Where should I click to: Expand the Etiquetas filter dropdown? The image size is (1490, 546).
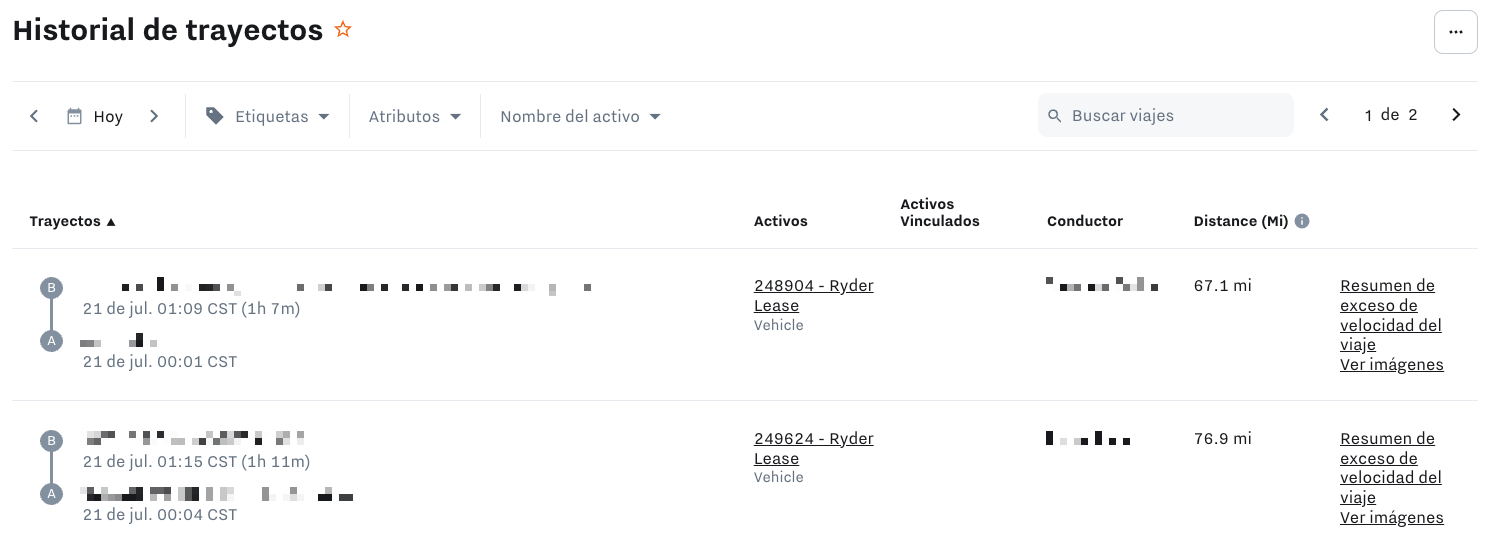[267, 116]
